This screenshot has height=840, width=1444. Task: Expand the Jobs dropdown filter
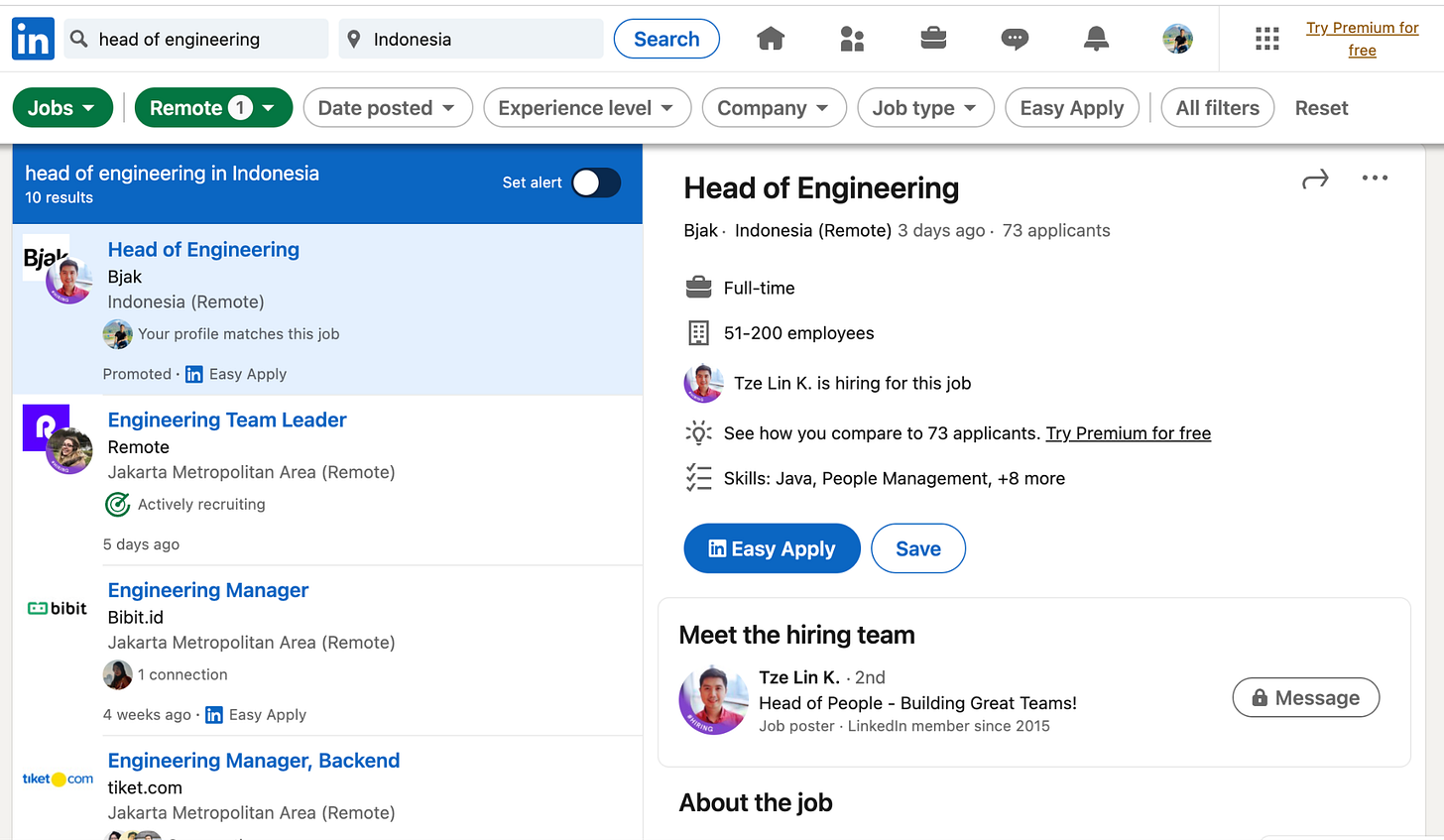(x=61, y=108)
